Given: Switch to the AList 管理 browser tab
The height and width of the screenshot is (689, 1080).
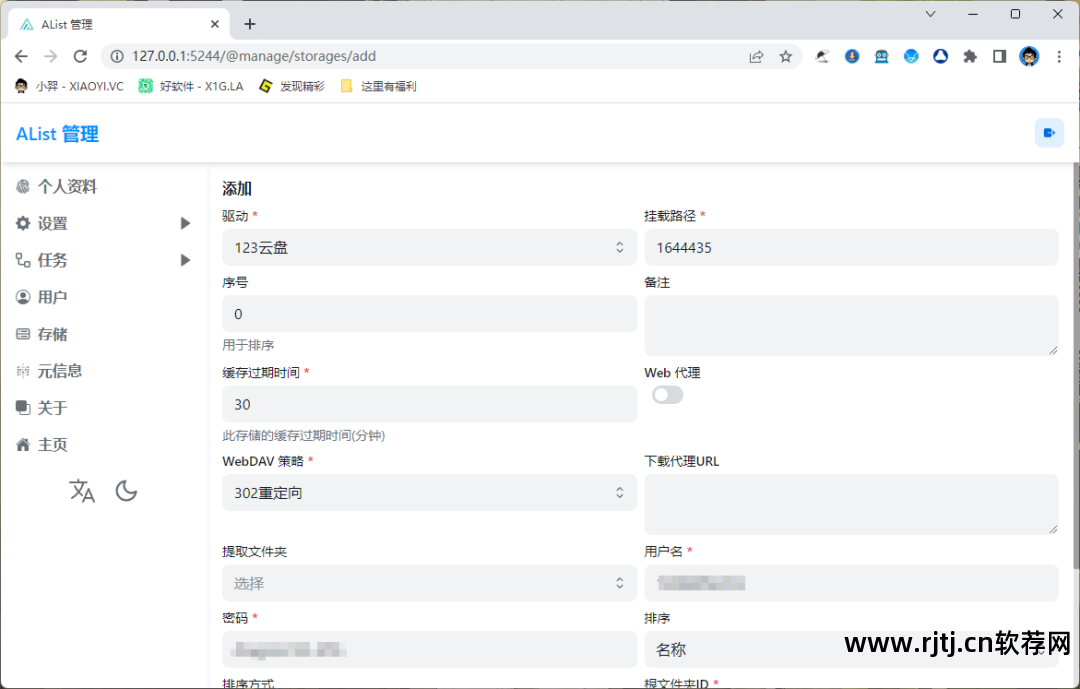Looking at the screenshot, I should point(110,22).
